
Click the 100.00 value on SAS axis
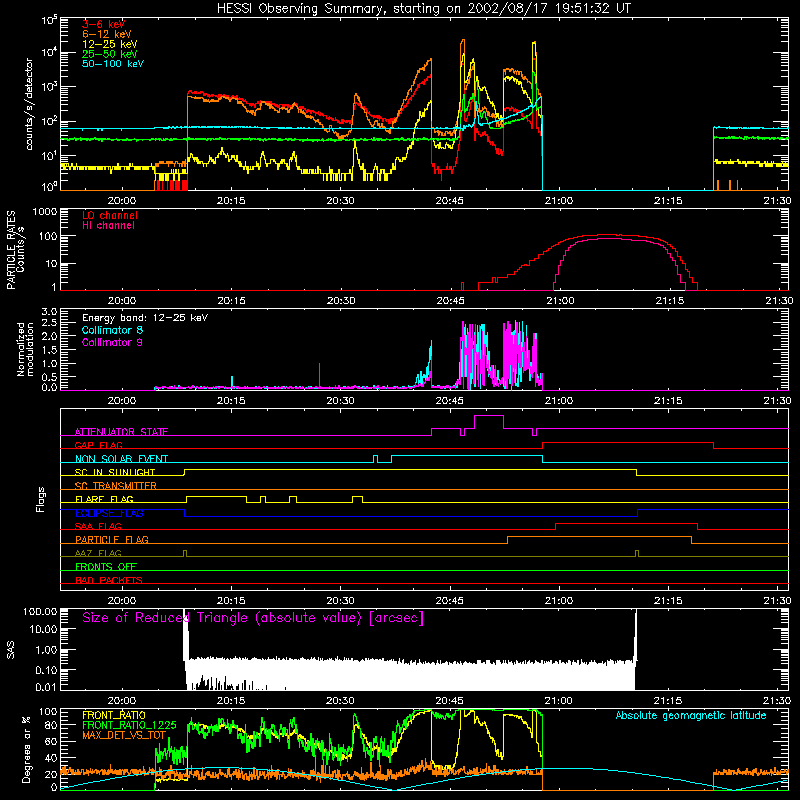pos(40,611)
